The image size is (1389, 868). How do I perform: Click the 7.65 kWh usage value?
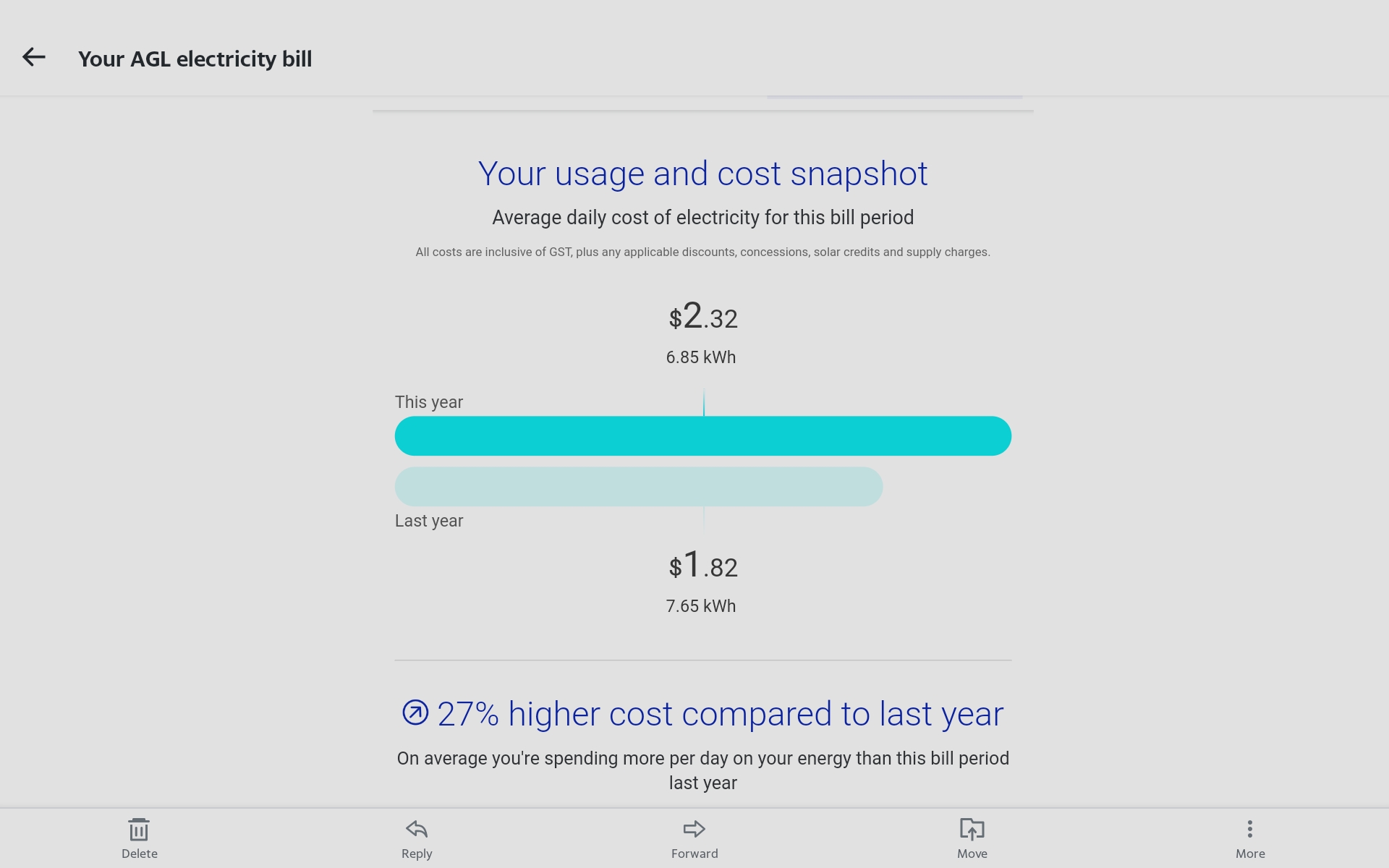coord(701,606)
